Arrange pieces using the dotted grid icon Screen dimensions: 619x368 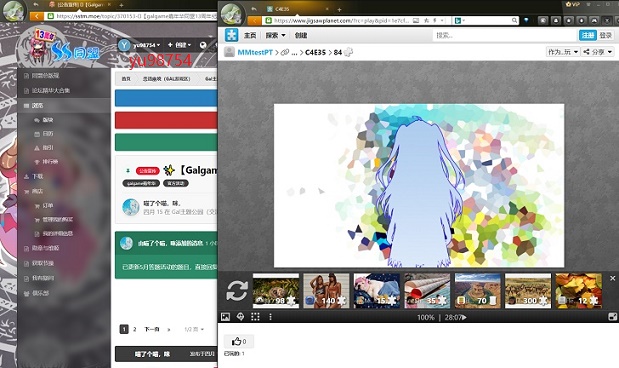[x=255, y=317]
